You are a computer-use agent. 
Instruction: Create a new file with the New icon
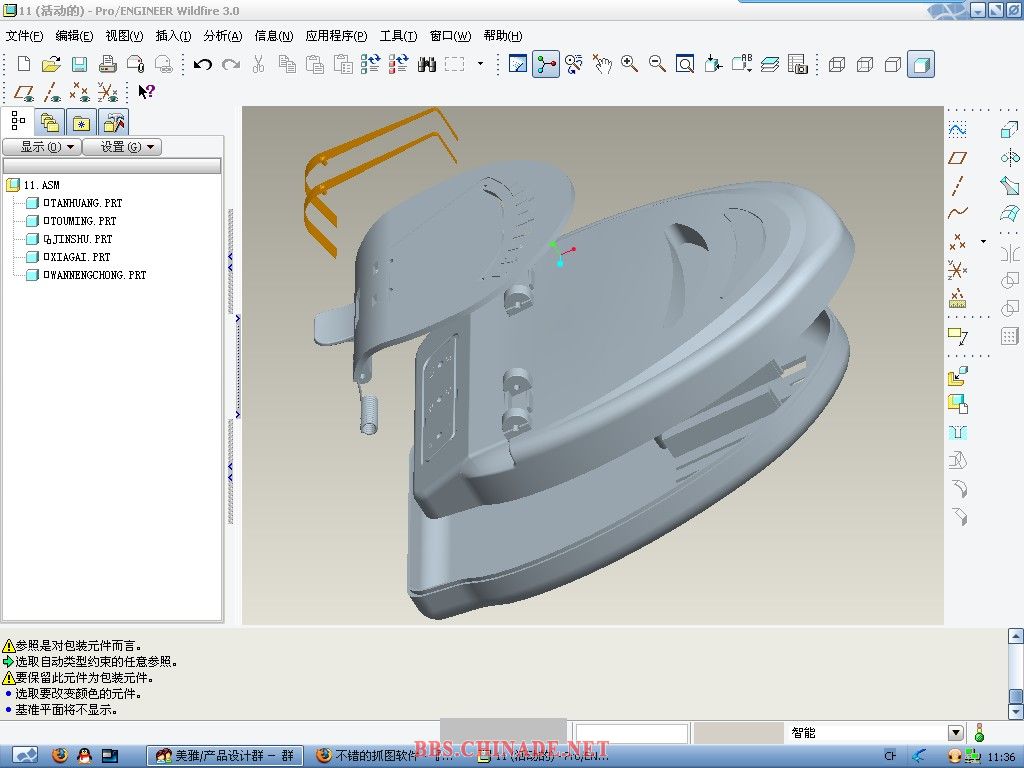click(x=24, y=64)
